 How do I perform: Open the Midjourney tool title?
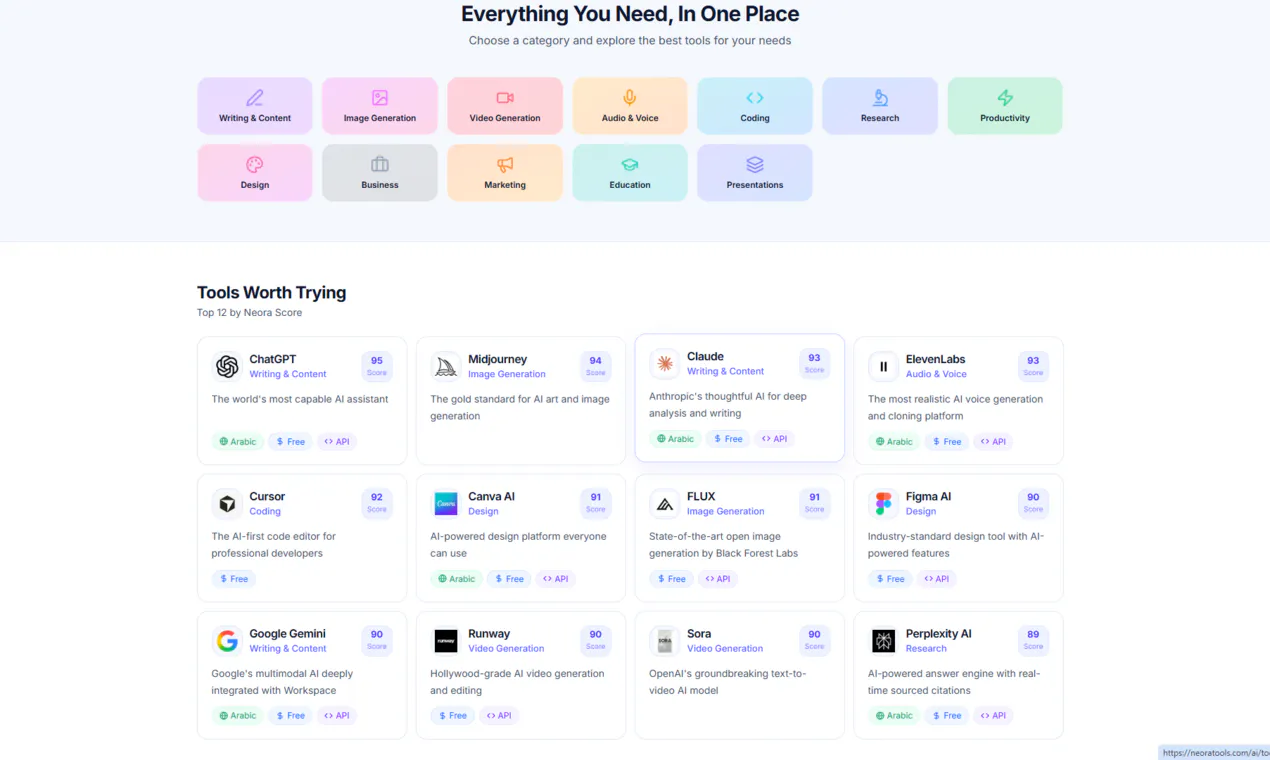click(498, 359)
